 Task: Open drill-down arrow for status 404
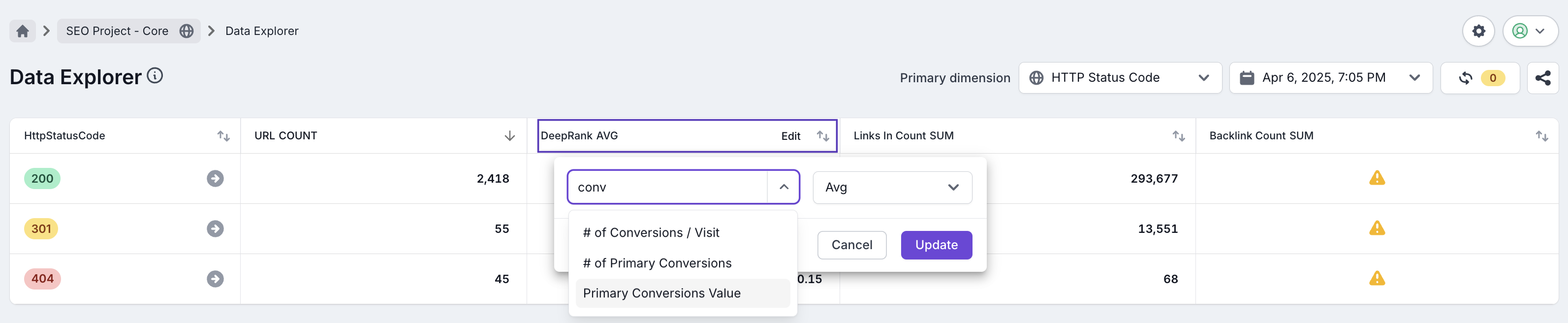pos(215,279)
